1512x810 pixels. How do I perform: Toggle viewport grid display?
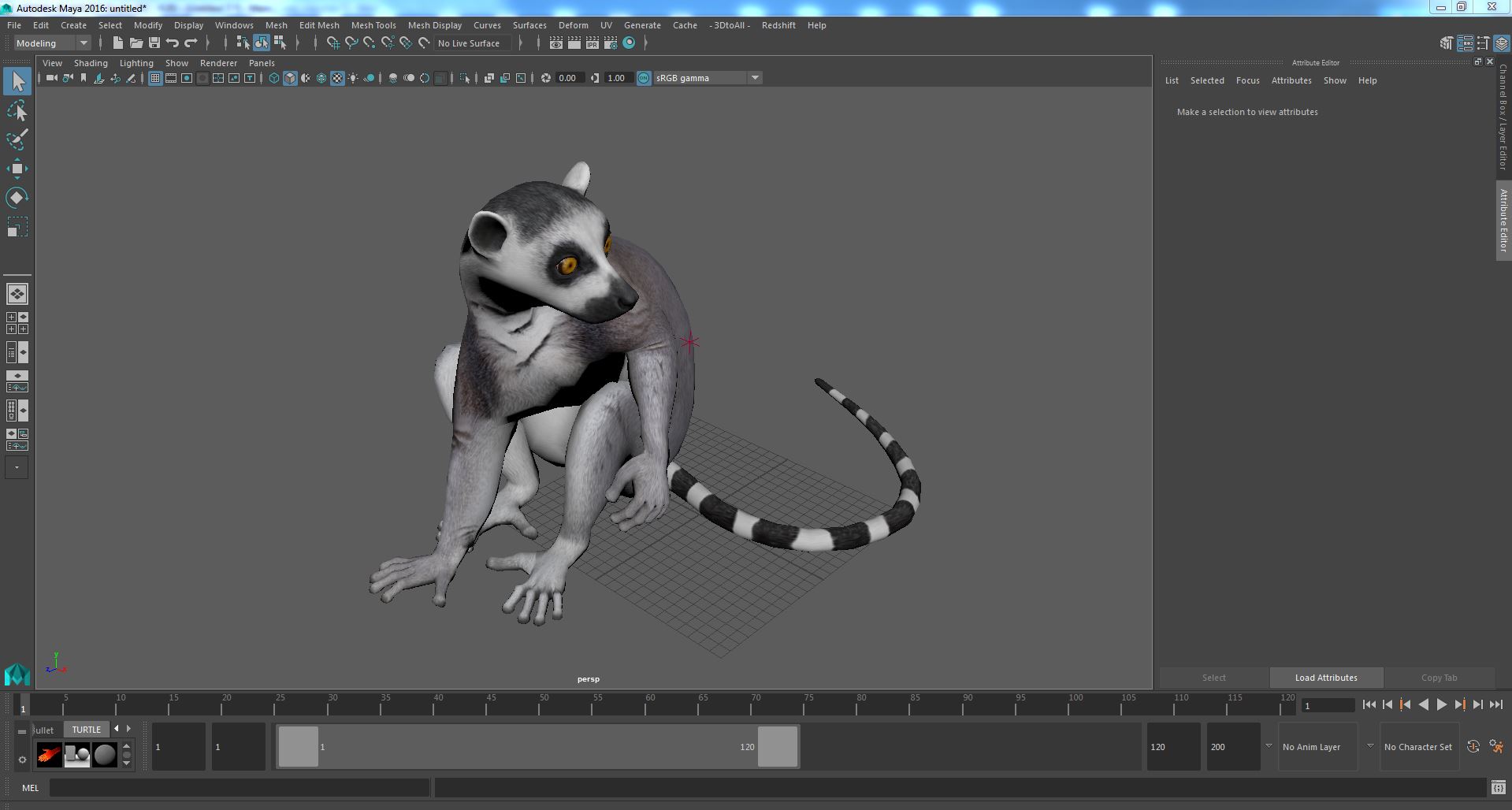pyautogui.click(x=155, y=78)
